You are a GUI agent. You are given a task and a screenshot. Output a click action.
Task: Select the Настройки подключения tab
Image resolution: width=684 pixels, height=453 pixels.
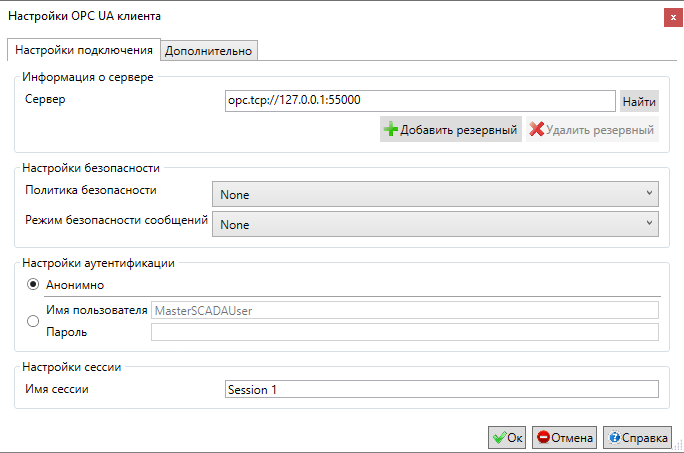(84, 50)
